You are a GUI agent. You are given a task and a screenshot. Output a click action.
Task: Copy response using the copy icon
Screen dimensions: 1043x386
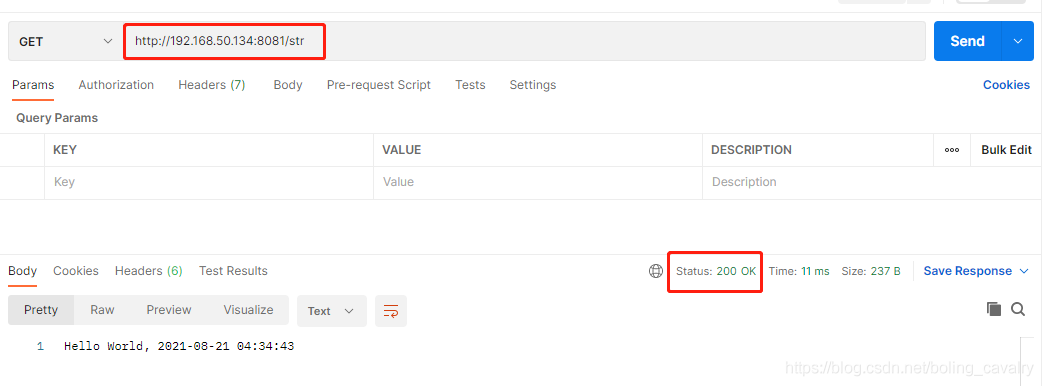pos(994,309)
